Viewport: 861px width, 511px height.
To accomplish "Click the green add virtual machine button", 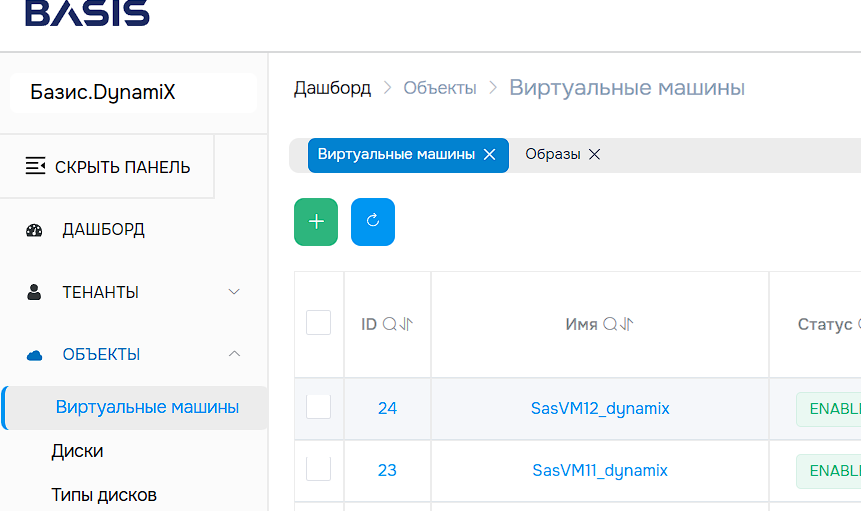I will tap(316, 222).
